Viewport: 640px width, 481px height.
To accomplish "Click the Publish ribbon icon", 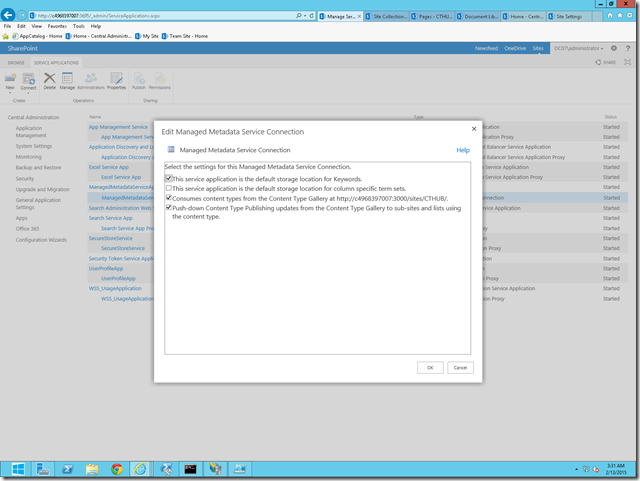I will pos(139,81).
